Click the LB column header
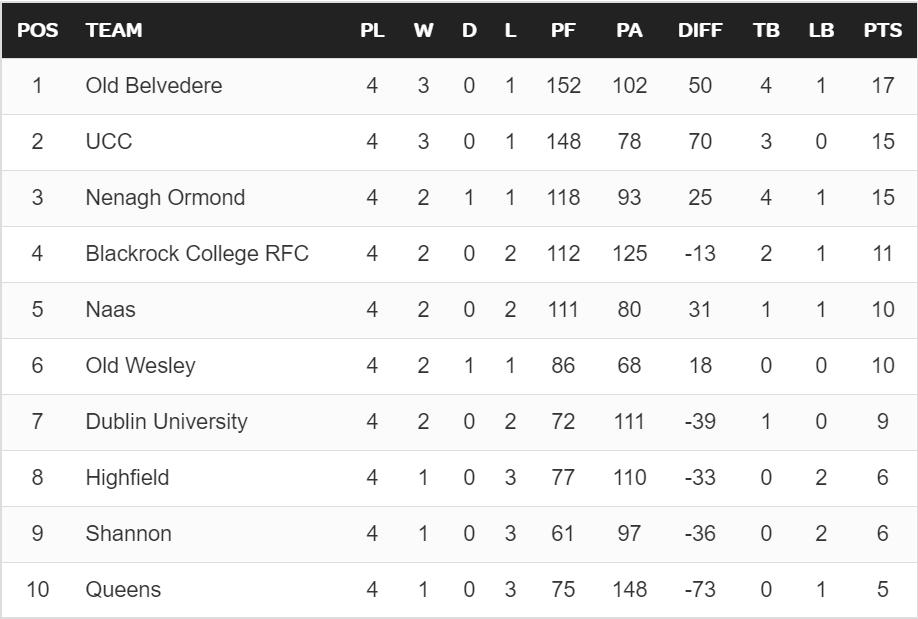 (821, 30)
